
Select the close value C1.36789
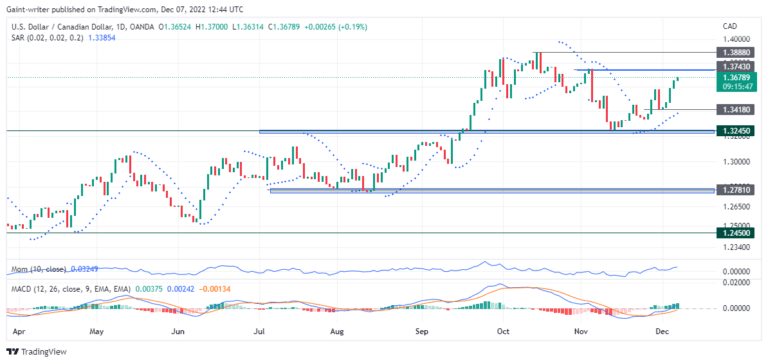[x=283, y=28]
